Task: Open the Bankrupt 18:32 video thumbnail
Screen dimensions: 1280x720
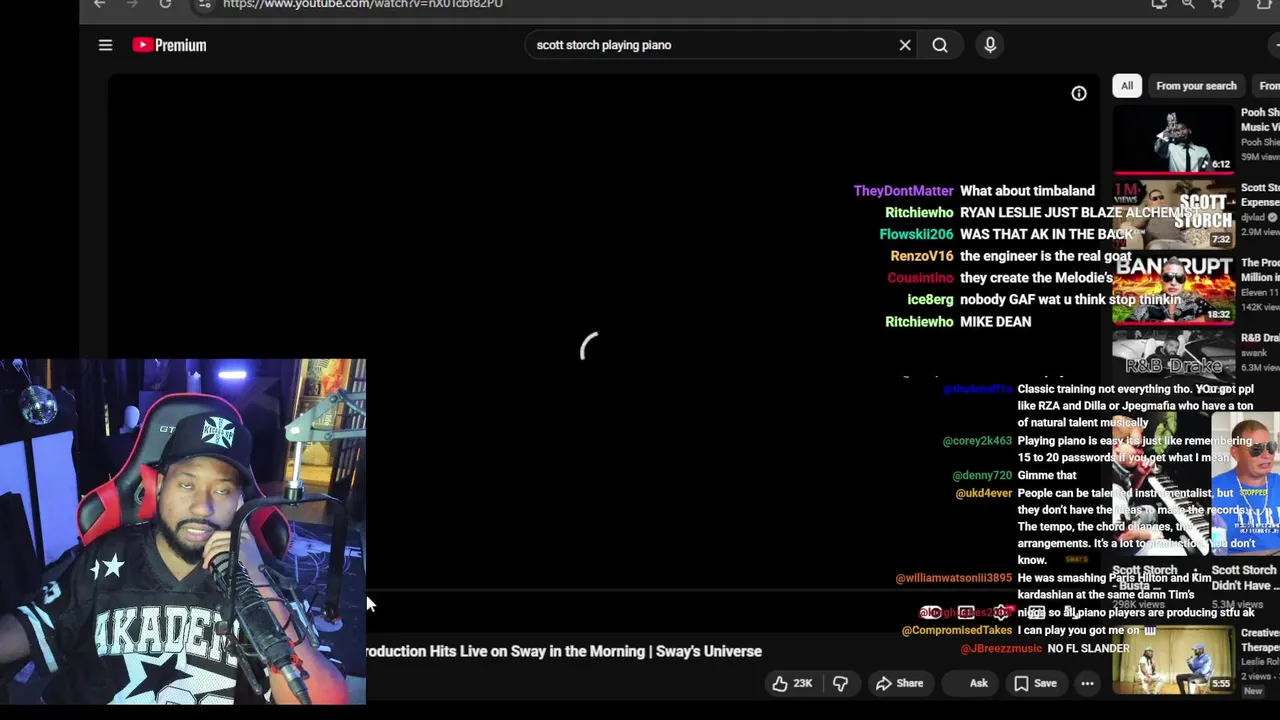Action: pyautogui.click(x=1174, y=291)
